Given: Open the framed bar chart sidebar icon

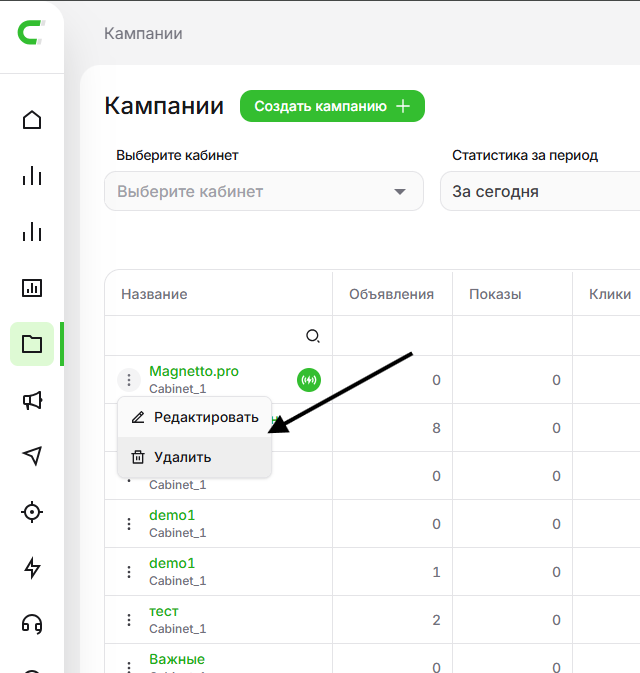Looking at the screenshot, I should [x=32, y=288].
